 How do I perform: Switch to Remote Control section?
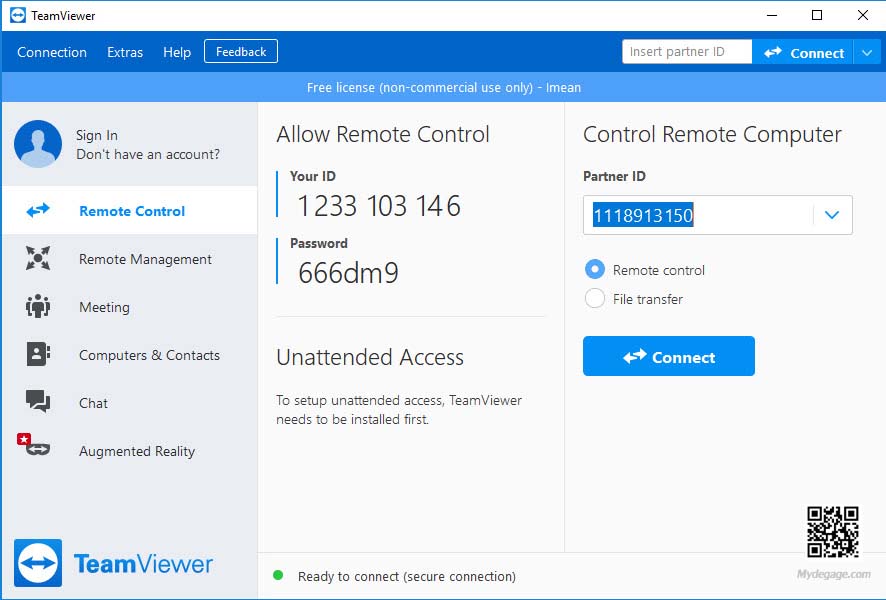[x=130, y=211]
